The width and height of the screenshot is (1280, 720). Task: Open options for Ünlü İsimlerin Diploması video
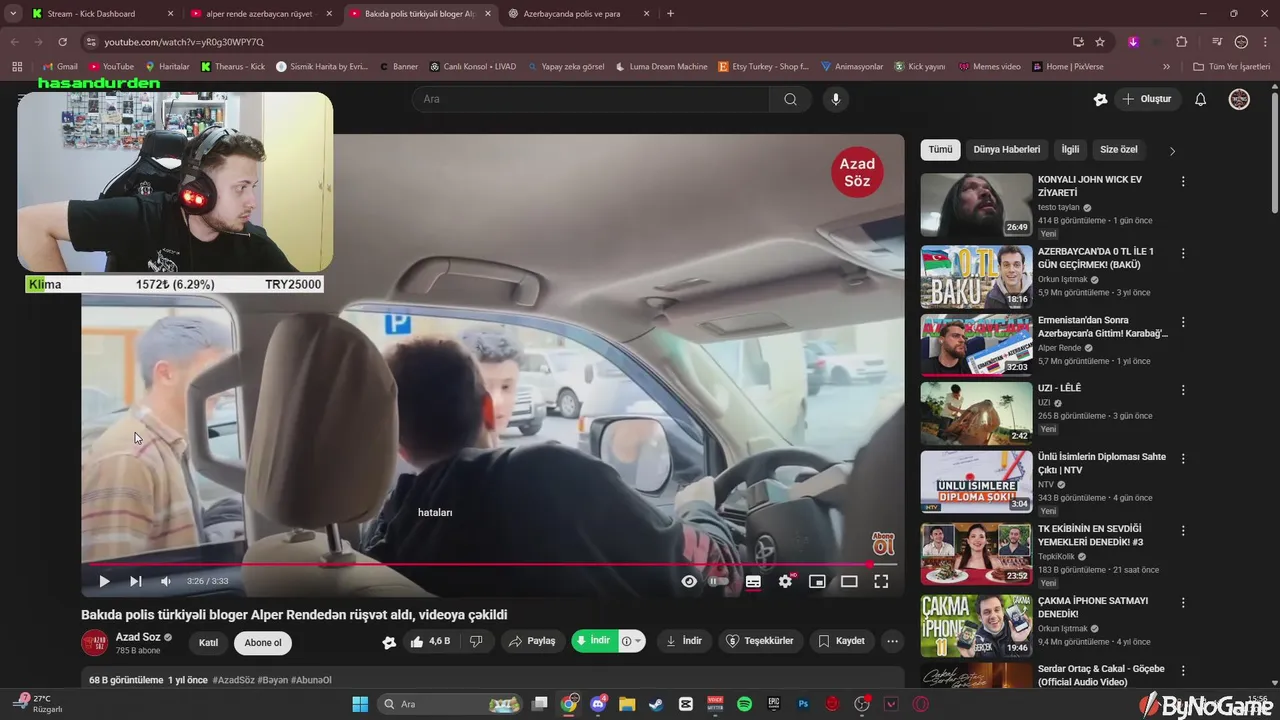coord(1183,459)
